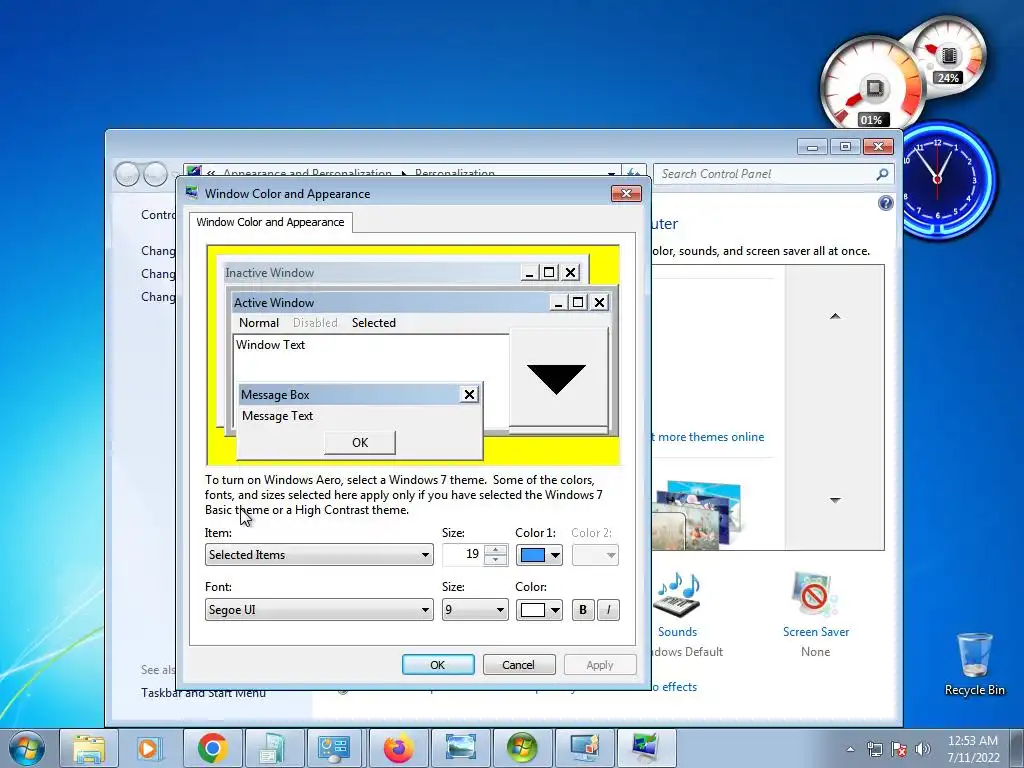Open the more themes online link
Image resolution: width=1024 pixels, height=768 pixels.
tap(711, 437)
